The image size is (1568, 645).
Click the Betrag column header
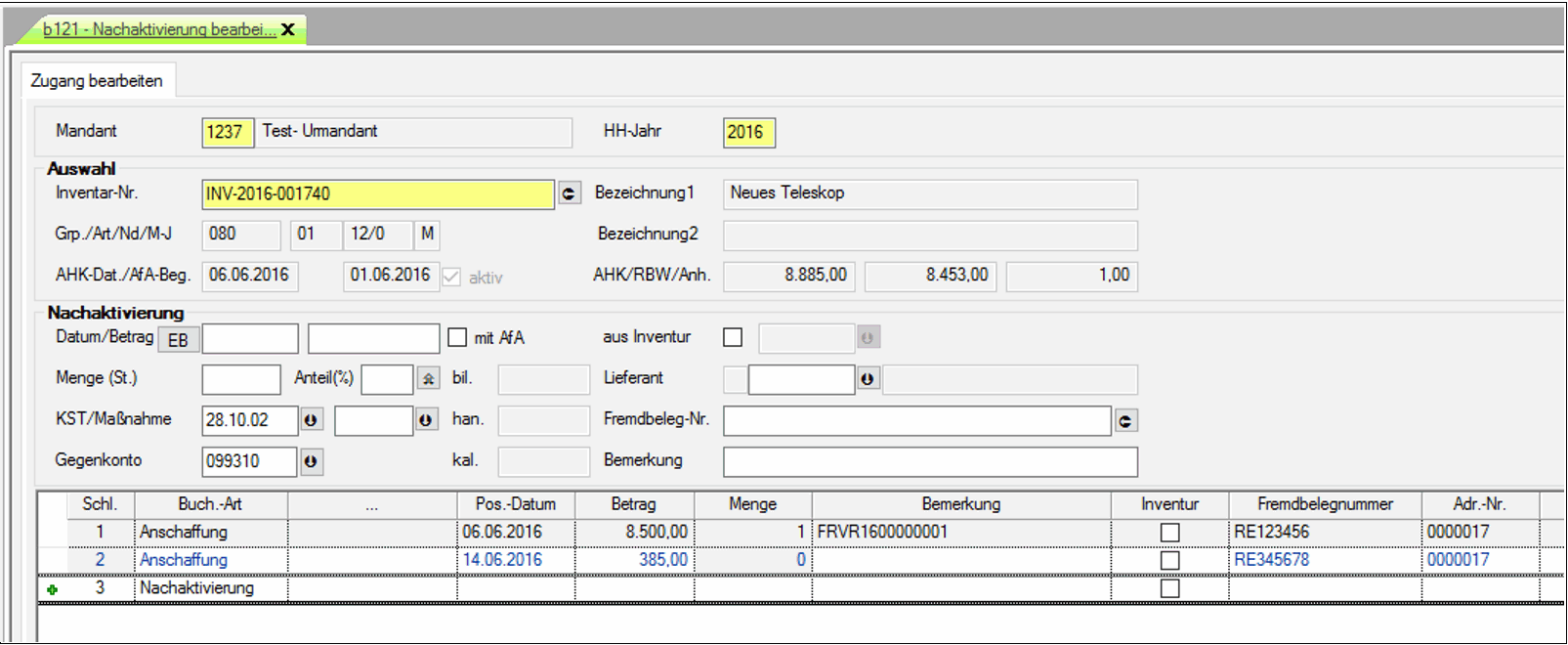pos(633,504)
